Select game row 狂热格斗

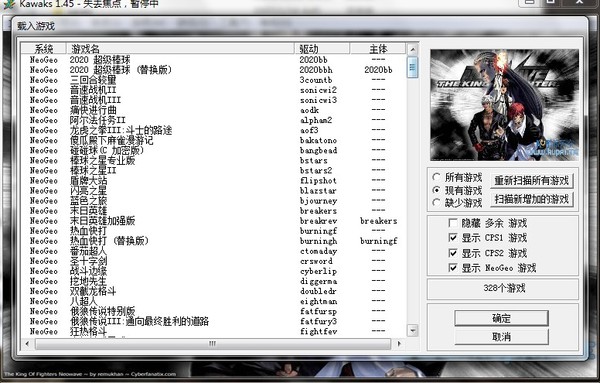(x=213, y=331)
